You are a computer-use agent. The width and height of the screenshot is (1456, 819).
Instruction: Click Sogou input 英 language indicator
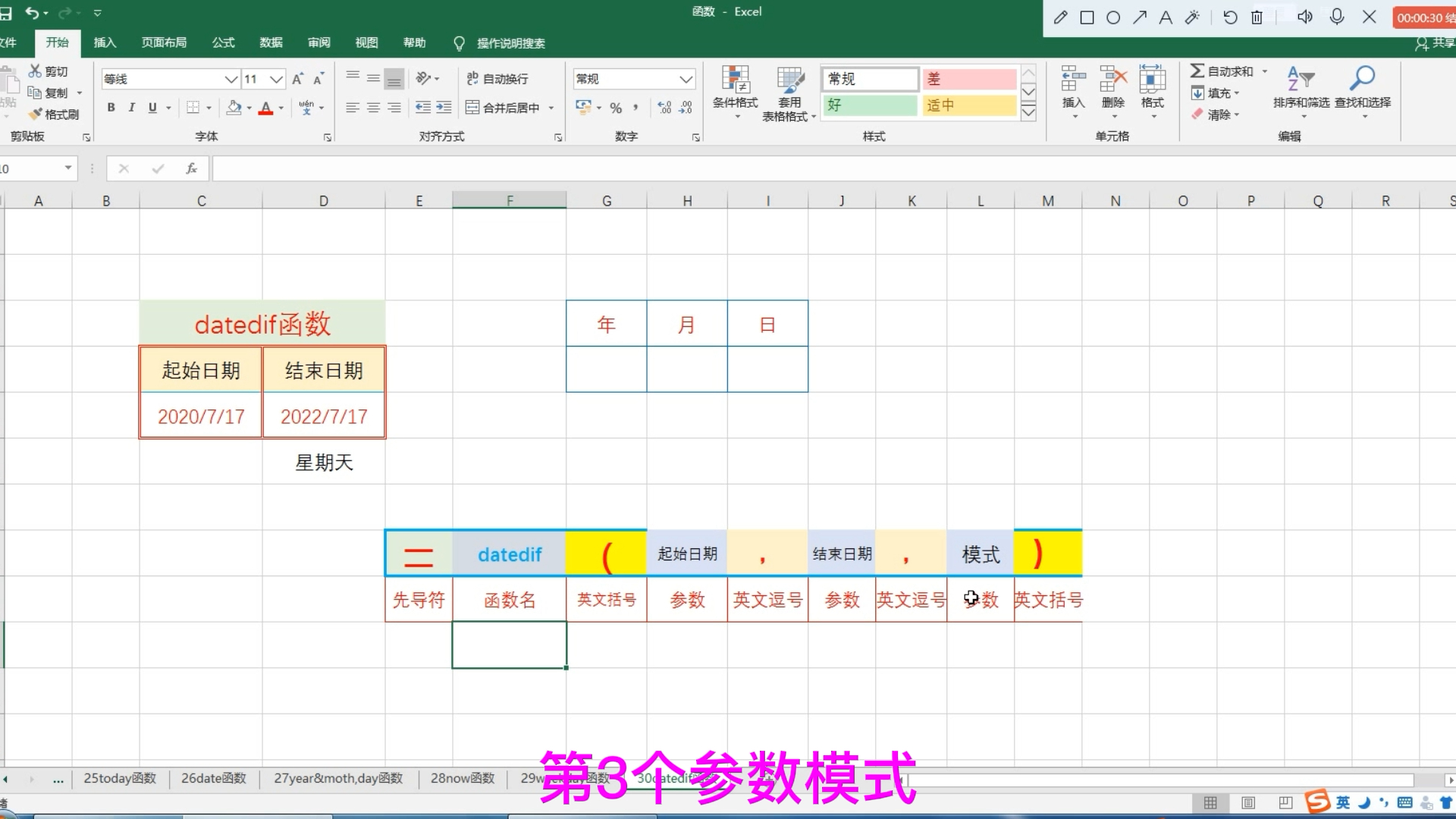pos(1342,802)
